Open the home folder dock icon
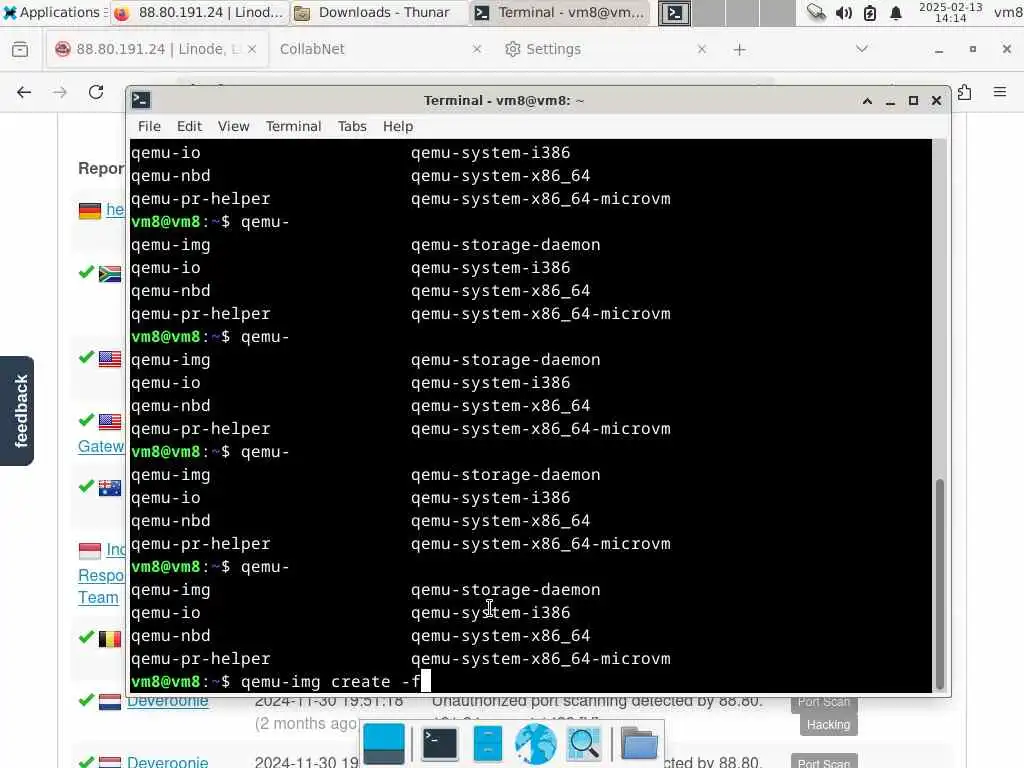Screen dimensions: 1024x768 coord(639,743)
